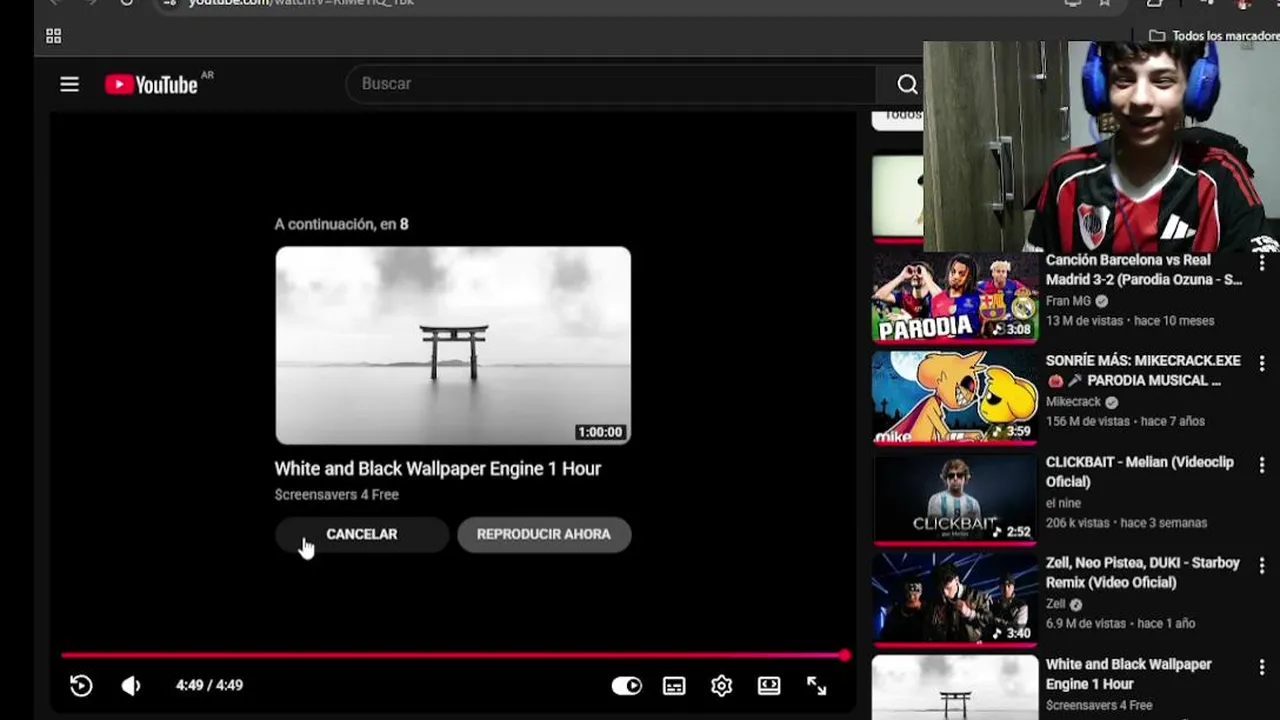The height and width of the screenshot is (720, 1280).
Task: Click the search magnifier button
Action: (x=907, y=84)
